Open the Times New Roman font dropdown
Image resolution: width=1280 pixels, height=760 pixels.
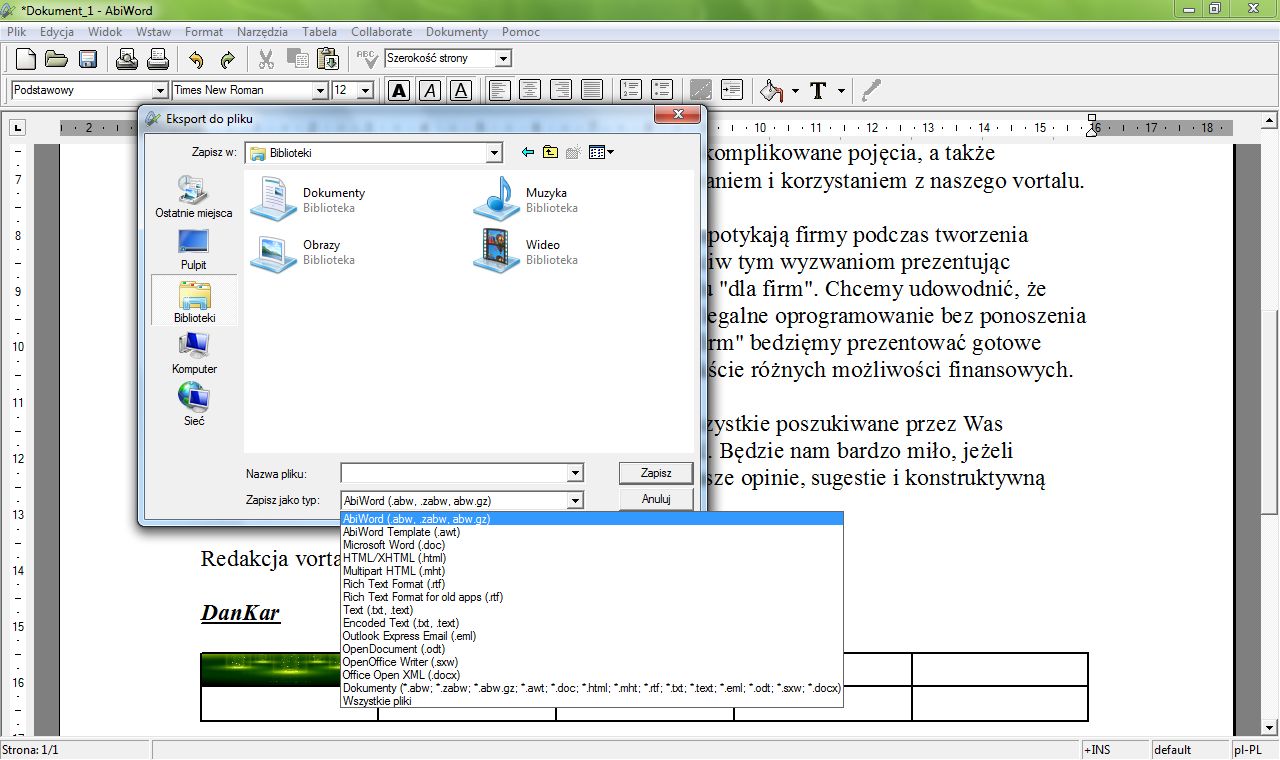click(x=320, y=90)
